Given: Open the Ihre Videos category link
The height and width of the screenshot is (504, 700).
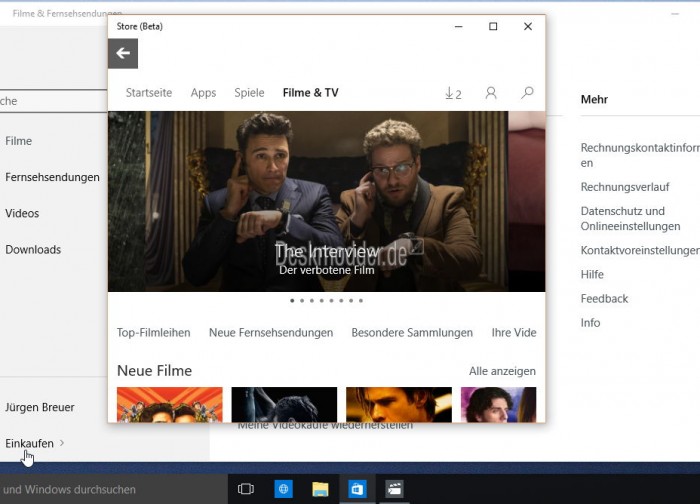Looking at the screenshot, I should coord(514,333).
